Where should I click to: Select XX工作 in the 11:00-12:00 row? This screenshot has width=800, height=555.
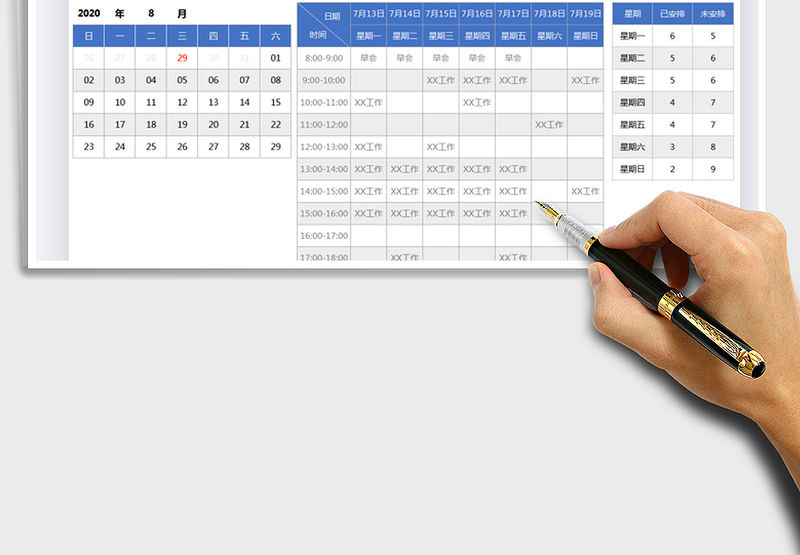(x=549, y=125)
